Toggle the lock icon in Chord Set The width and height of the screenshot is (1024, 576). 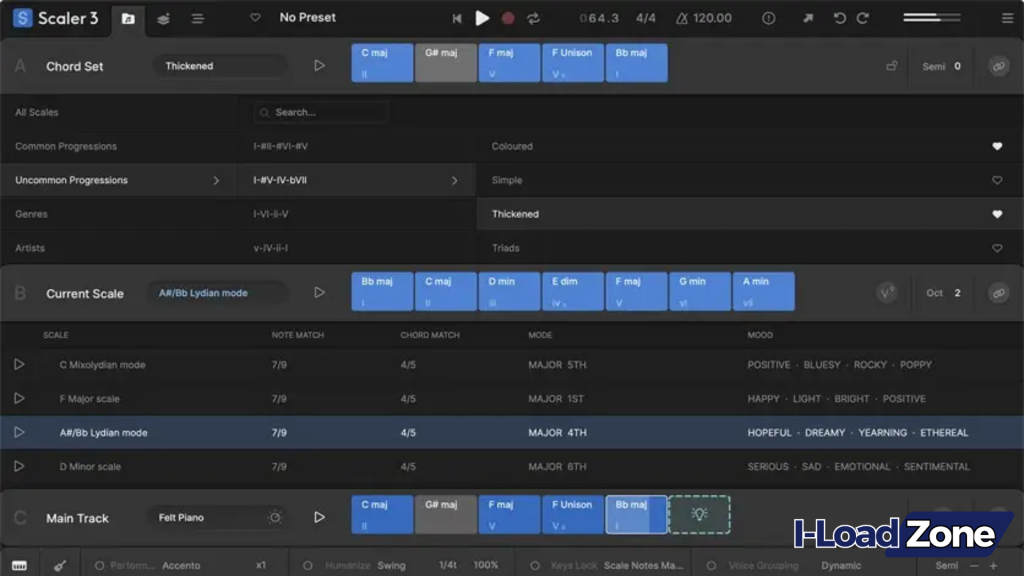tap(891, 65)
